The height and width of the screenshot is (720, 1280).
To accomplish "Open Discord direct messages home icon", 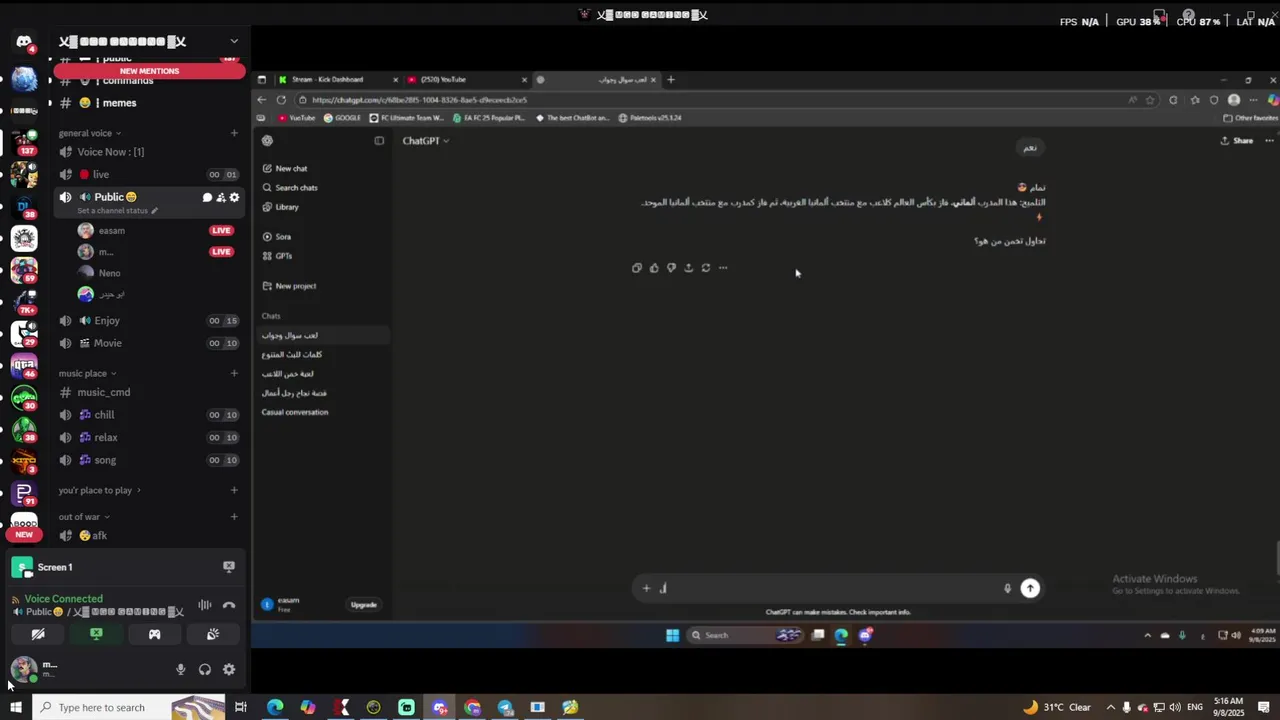I will (24, 42).
